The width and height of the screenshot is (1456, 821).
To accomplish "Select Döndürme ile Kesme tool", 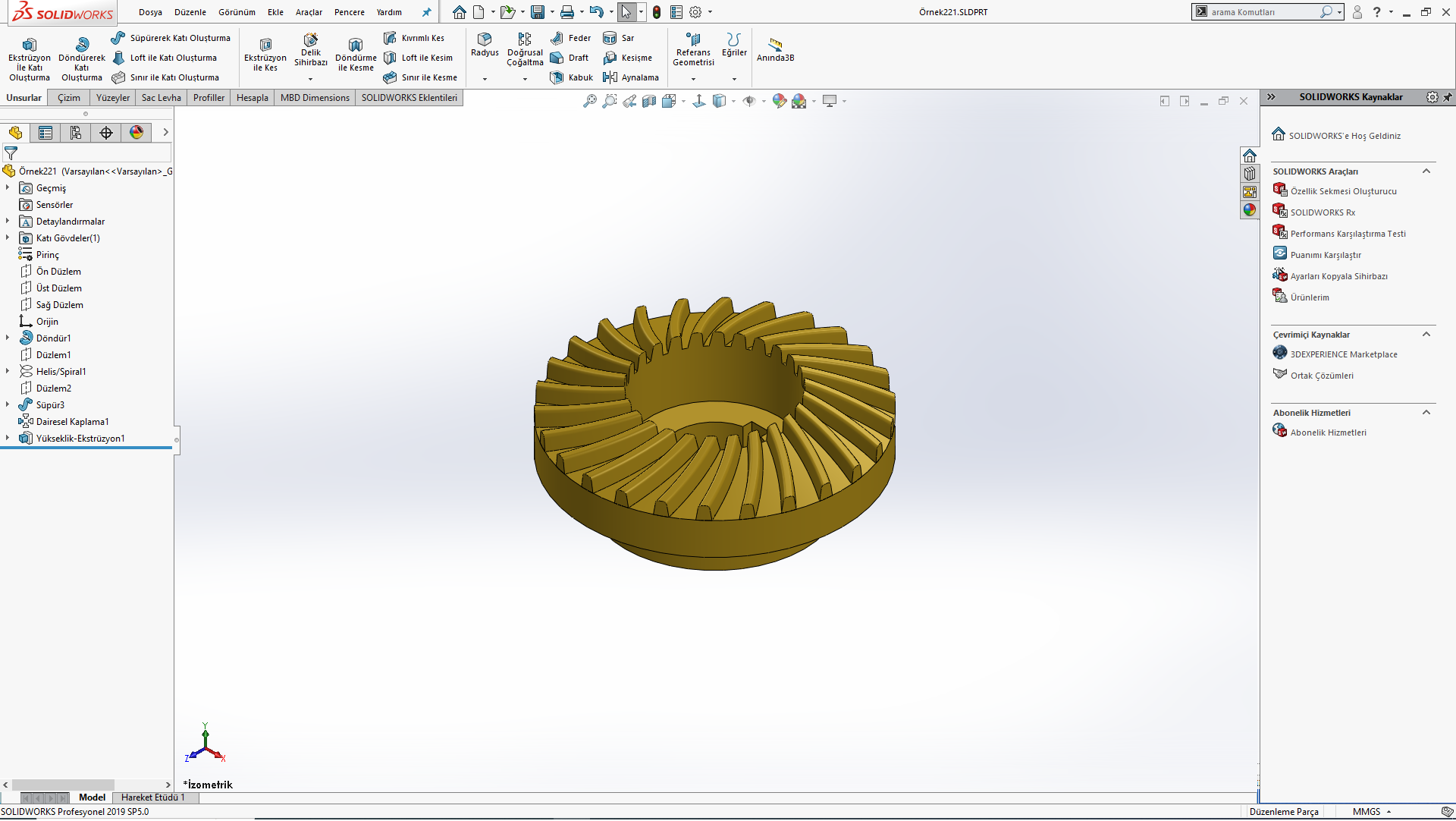I will (x=356, y=55).
